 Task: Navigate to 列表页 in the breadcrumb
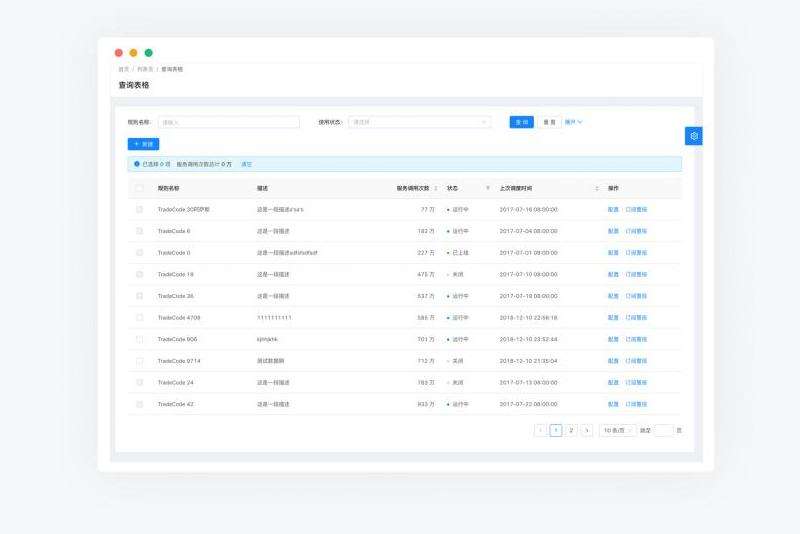[x=146, y=69]
